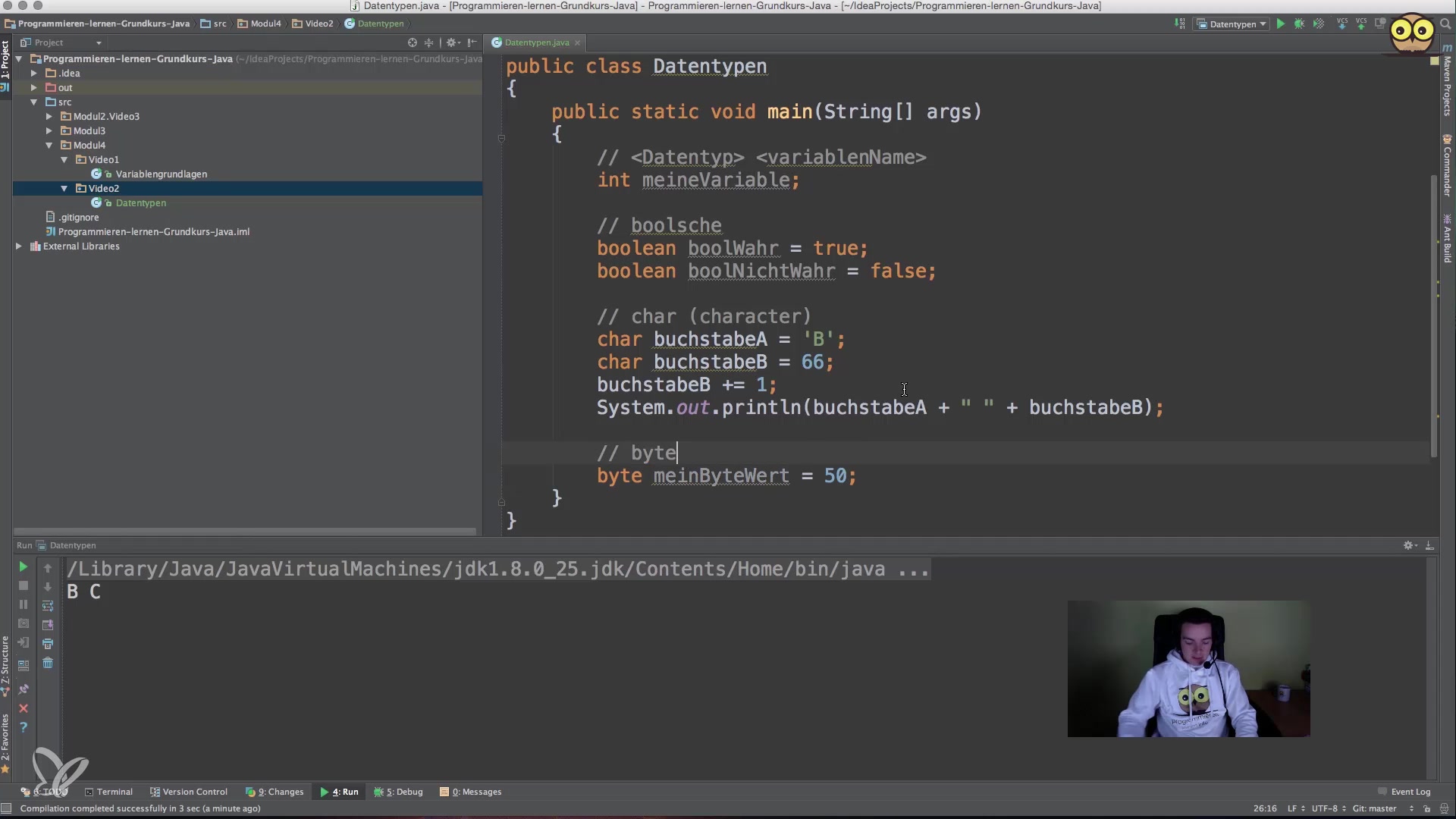Click Git: master branch in status bar
The width and height of the screenshot is (1456, 819).
click(1374, 808)
